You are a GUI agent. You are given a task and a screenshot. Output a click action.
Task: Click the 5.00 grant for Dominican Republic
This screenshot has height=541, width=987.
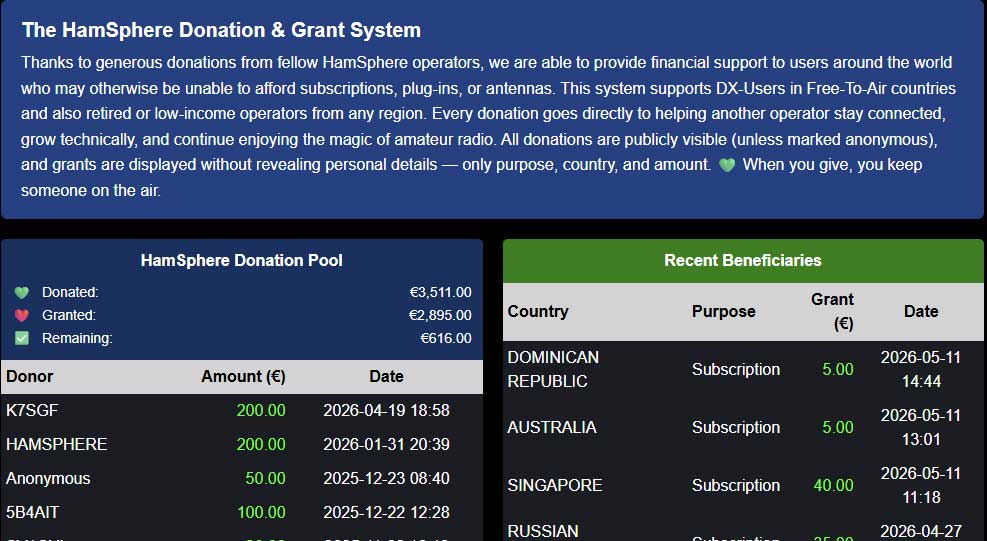coord(838,370)
